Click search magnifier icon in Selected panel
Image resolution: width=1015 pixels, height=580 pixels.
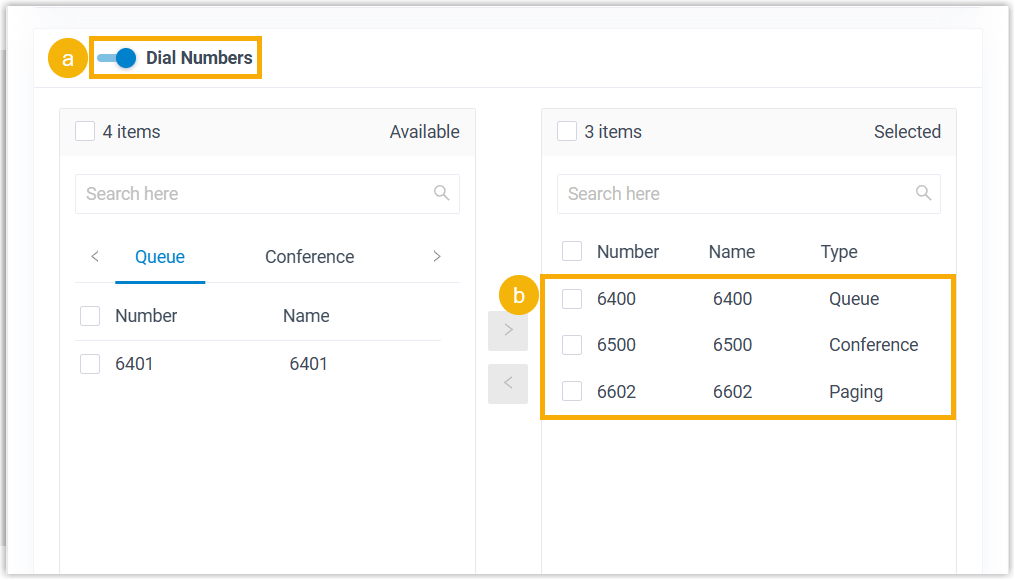pos(923,193)
